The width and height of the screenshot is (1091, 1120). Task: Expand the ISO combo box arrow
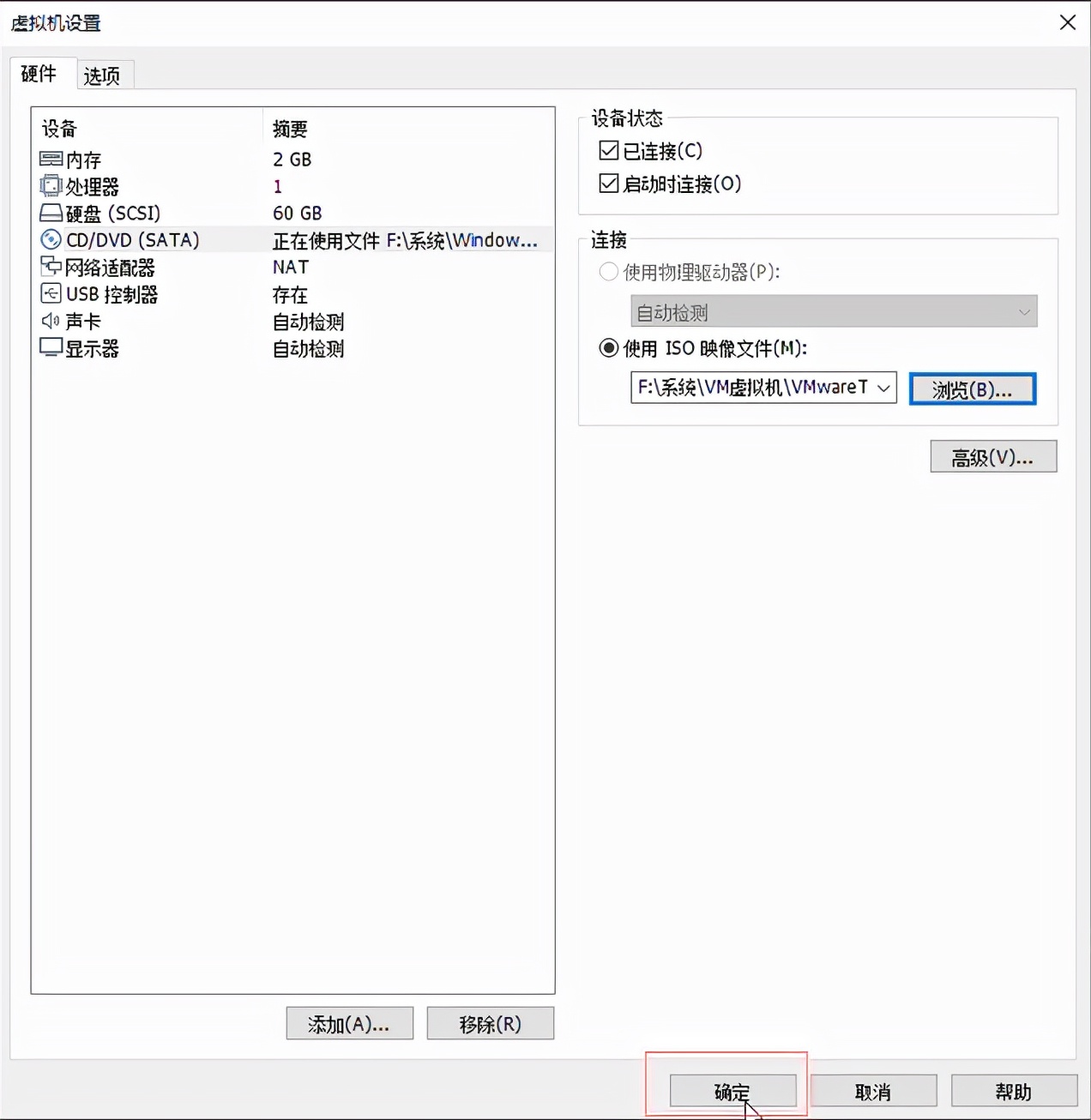pos(883,388)
